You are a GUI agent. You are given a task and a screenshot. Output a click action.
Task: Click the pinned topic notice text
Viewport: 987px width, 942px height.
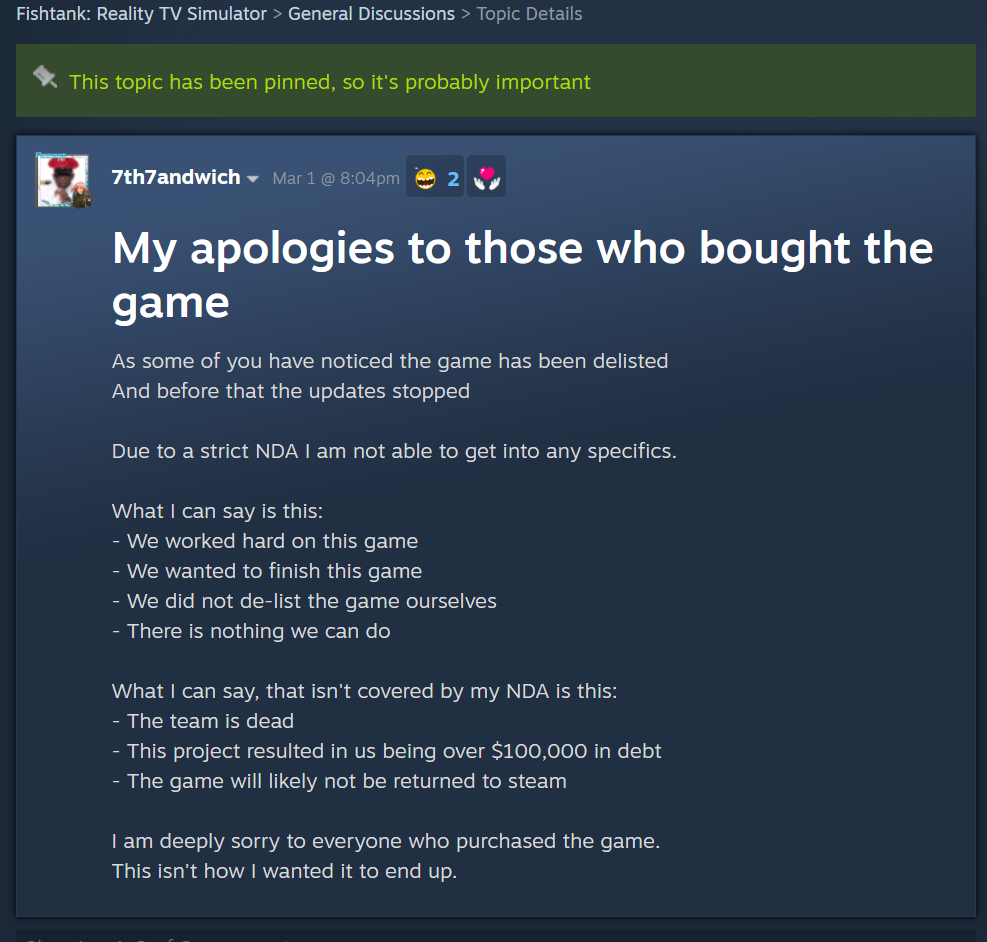click(329, 82)
